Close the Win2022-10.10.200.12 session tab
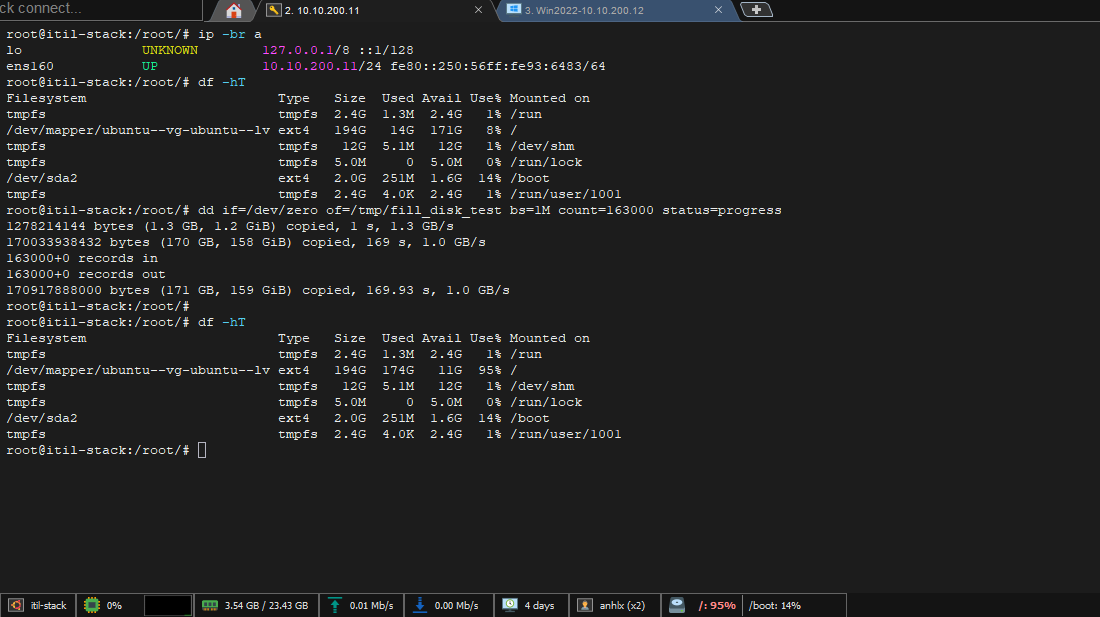The width and height of the screenshot is (1100, 617). pyautogui.click(x=718, y=10)
